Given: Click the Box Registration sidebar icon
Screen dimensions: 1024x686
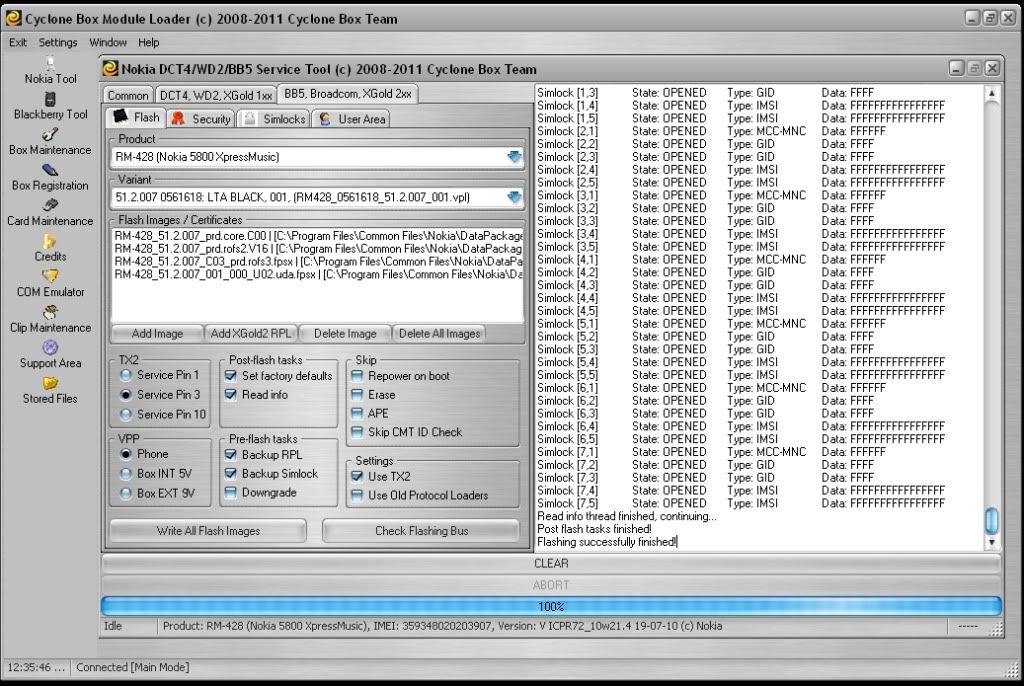Looking at the screenshot, I should [50, 171].
